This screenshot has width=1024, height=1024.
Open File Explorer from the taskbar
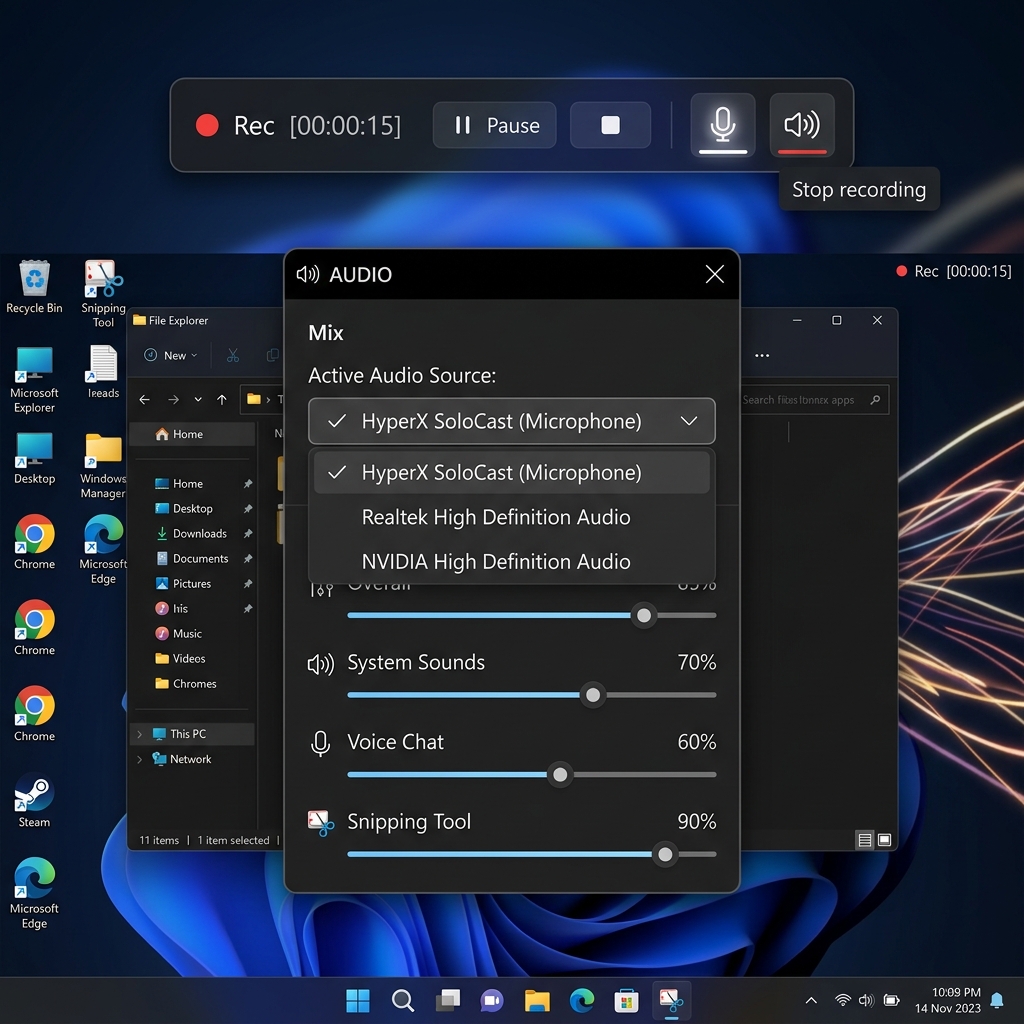pos(537,1000)
